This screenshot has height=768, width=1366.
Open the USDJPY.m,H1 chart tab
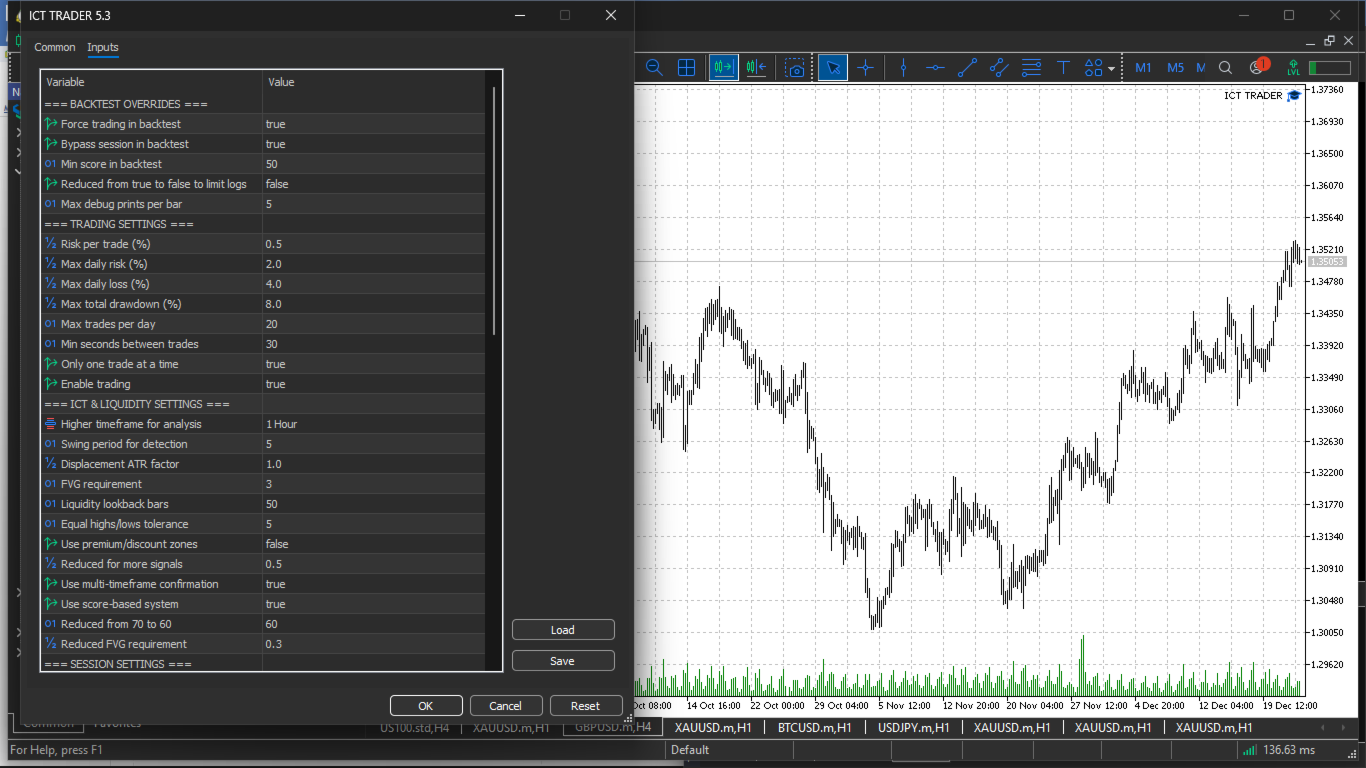914,728
